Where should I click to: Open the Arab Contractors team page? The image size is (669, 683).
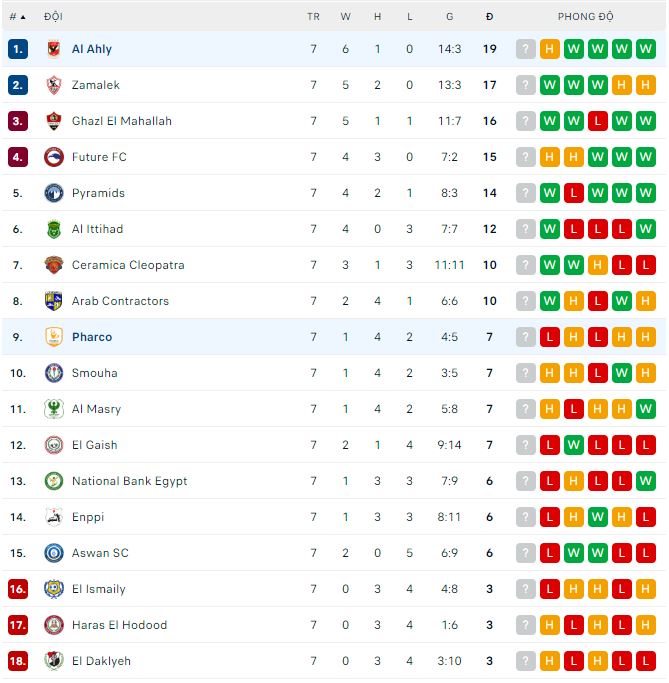click(x=120, y=301)
